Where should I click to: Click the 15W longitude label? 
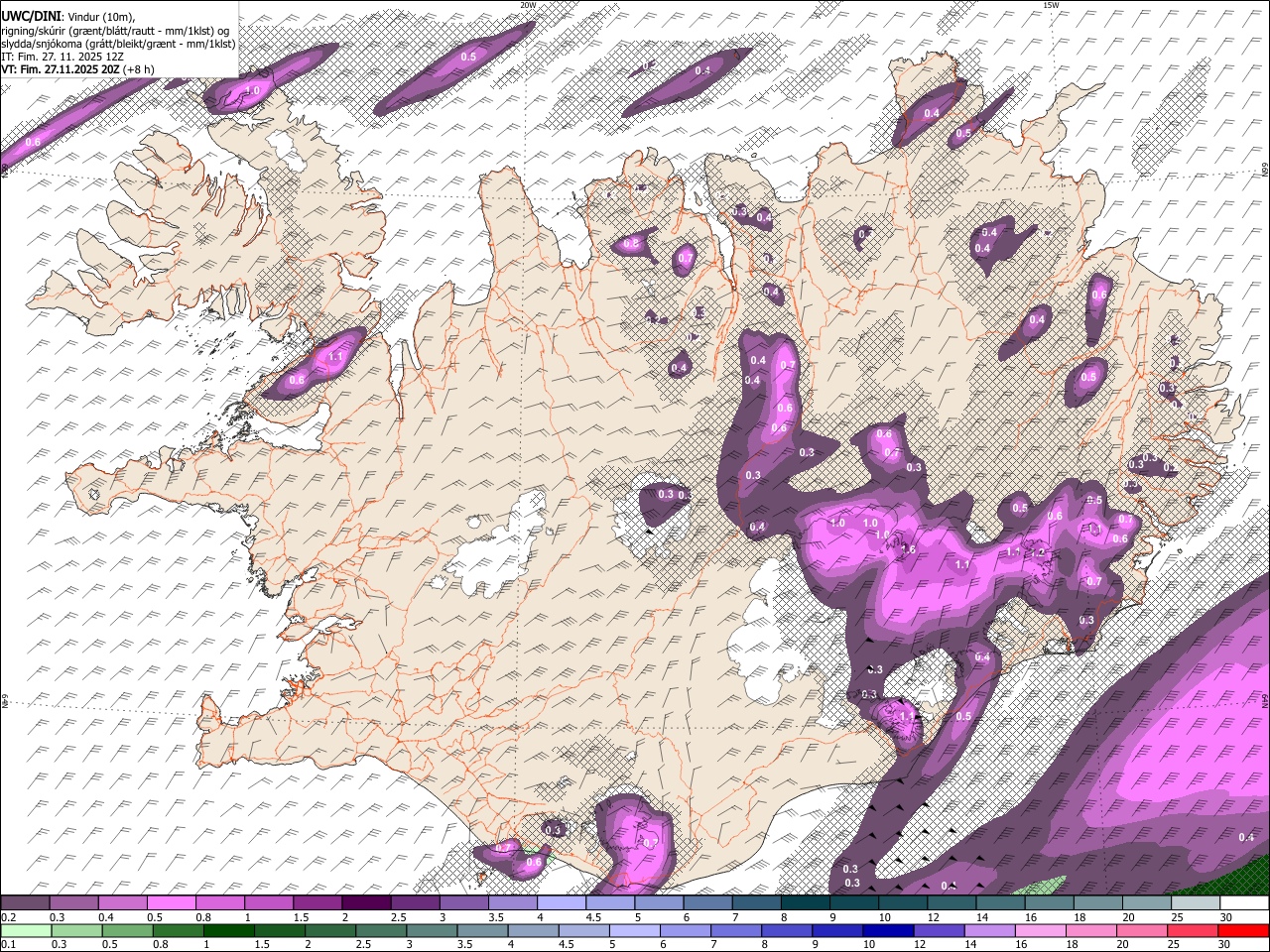1051,5
